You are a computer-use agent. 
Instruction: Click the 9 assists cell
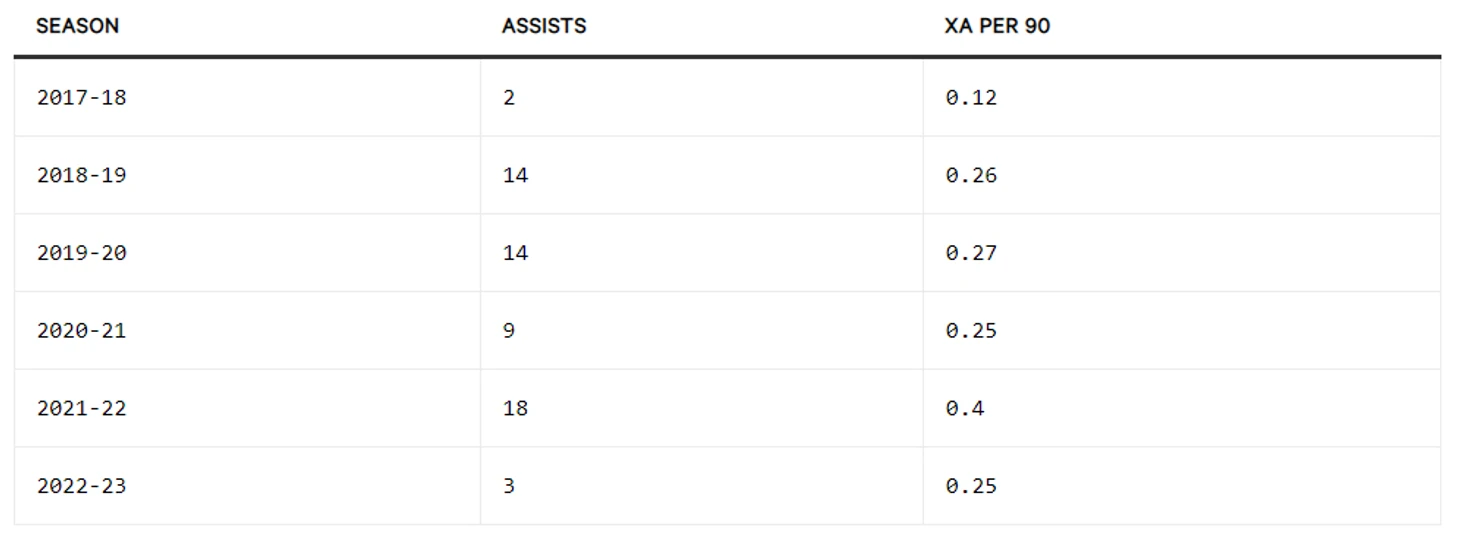509,331
